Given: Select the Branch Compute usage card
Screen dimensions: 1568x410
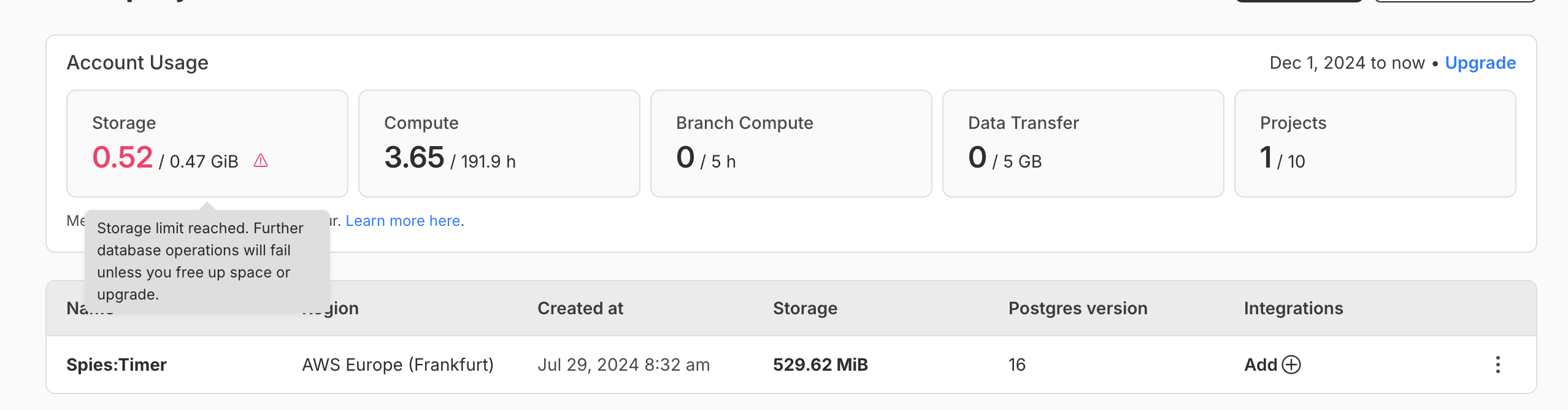Looking at the screenshot, I should [x=791, y=144].
